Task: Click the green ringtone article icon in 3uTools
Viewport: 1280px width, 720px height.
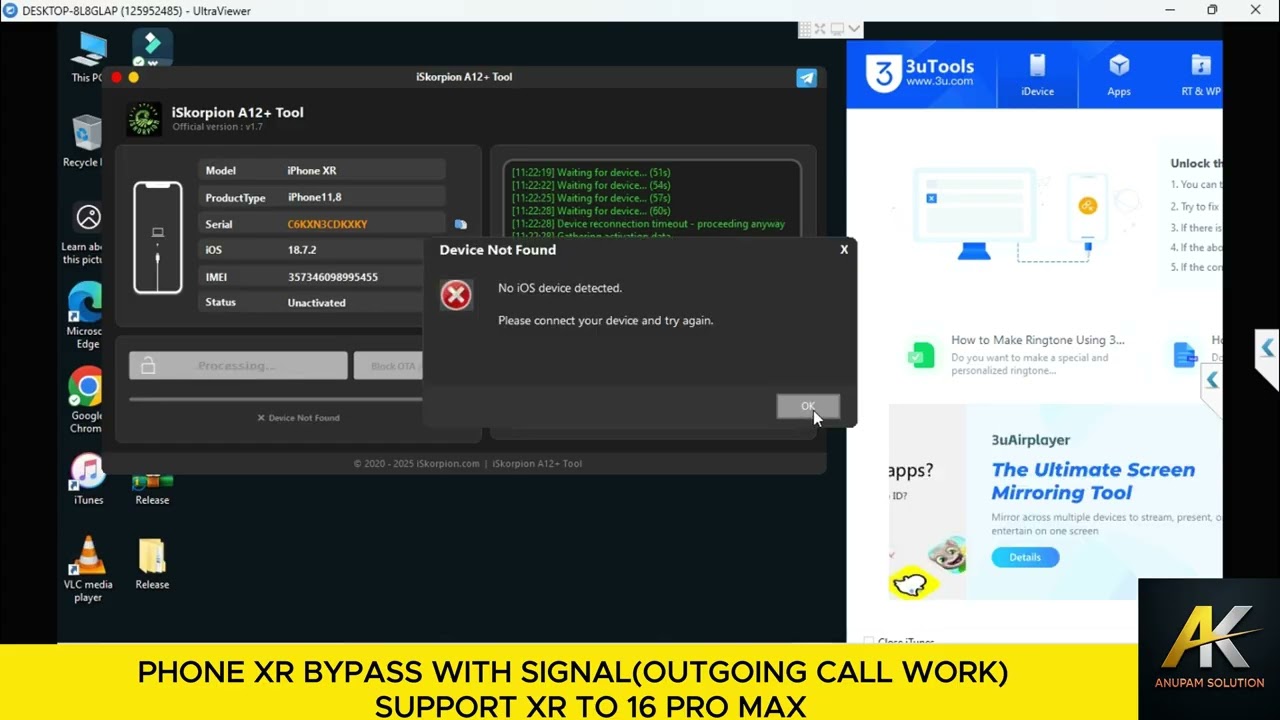Action: (x=921, y=355)
